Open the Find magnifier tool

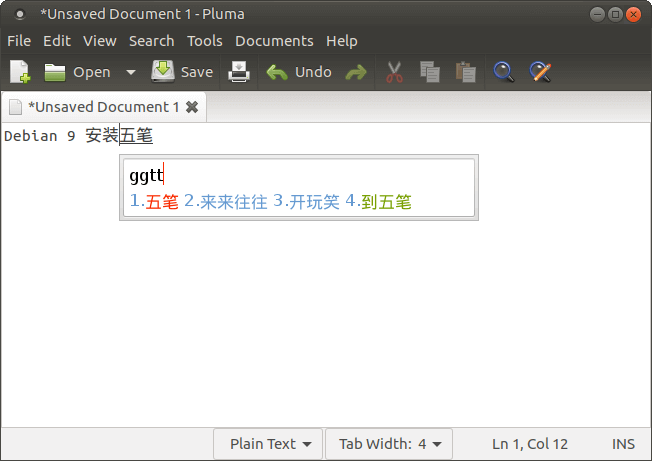[x=504, y=72]
